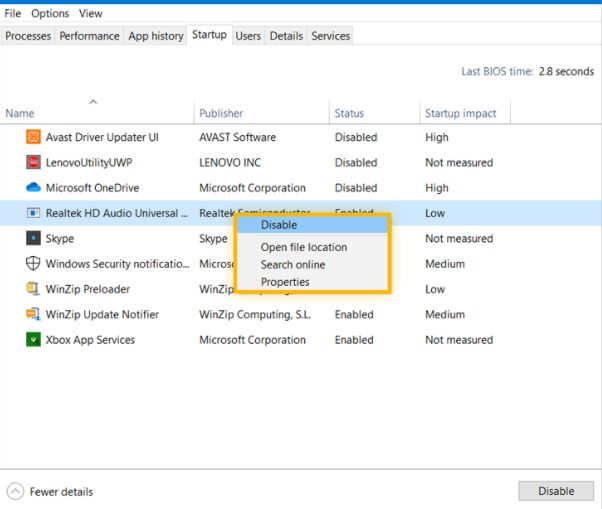Select the Avast Driver Updater UI row name
602x509 pixels.
[102, 137]
